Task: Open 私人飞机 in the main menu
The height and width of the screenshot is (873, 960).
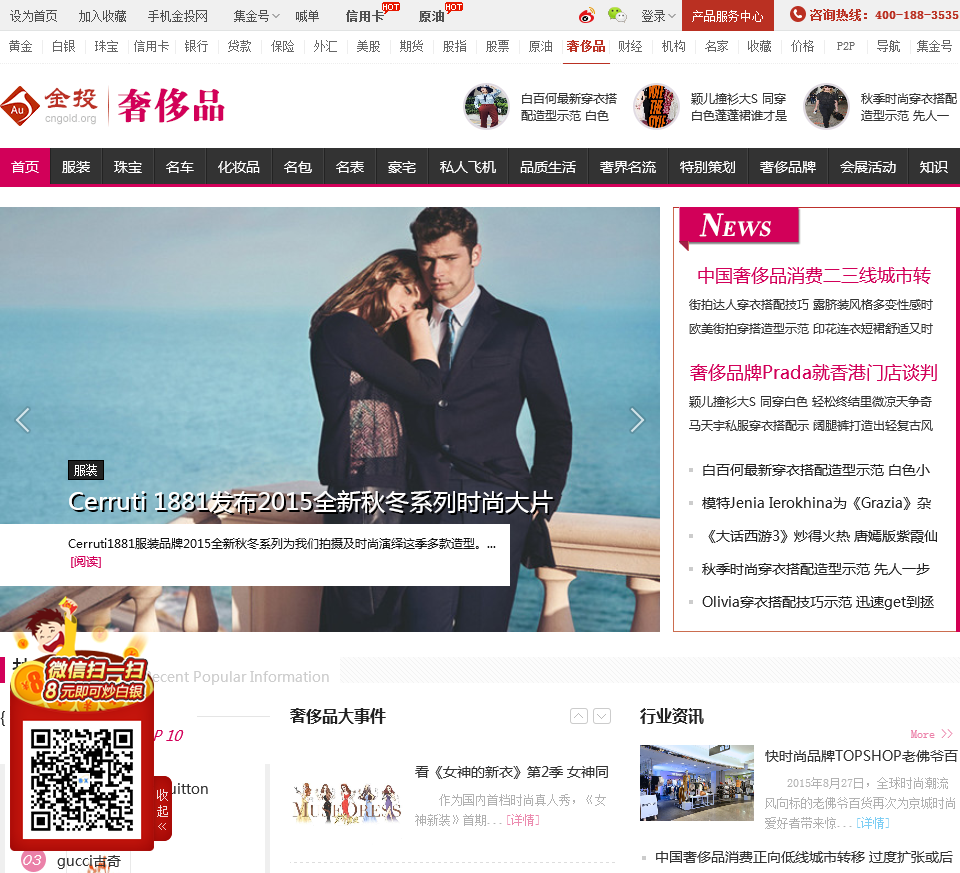Action: pos(468,167)
